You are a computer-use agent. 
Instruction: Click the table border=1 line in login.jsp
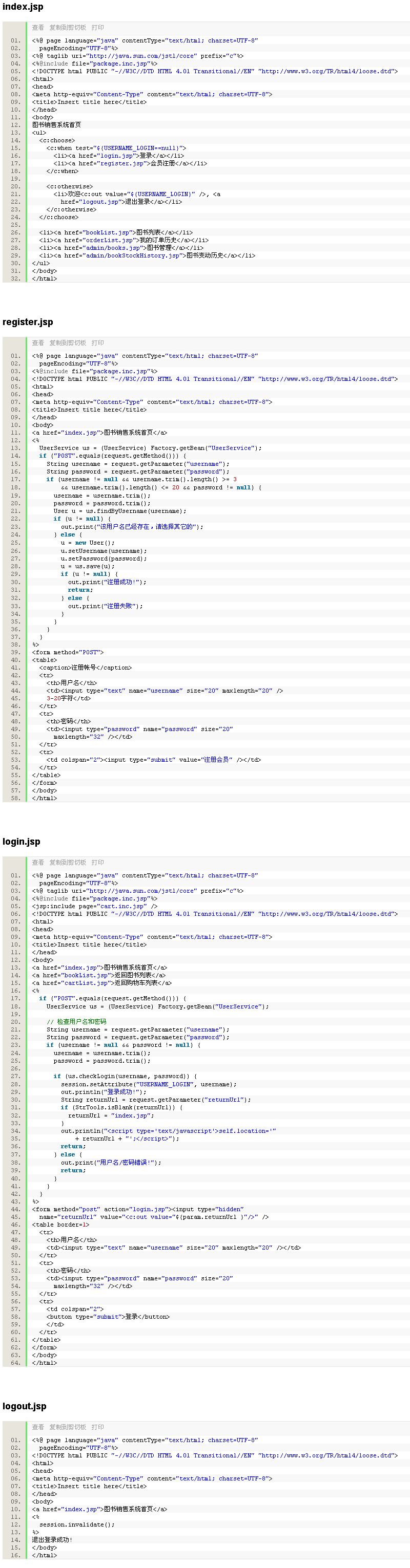coord(60,1225)
